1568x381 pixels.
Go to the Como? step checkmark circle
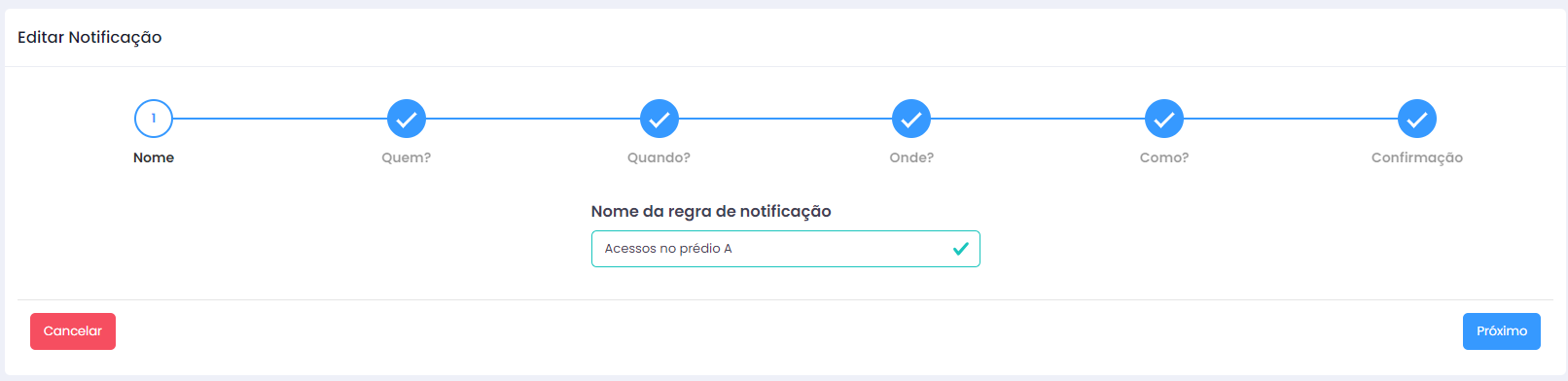point(1164,119)
